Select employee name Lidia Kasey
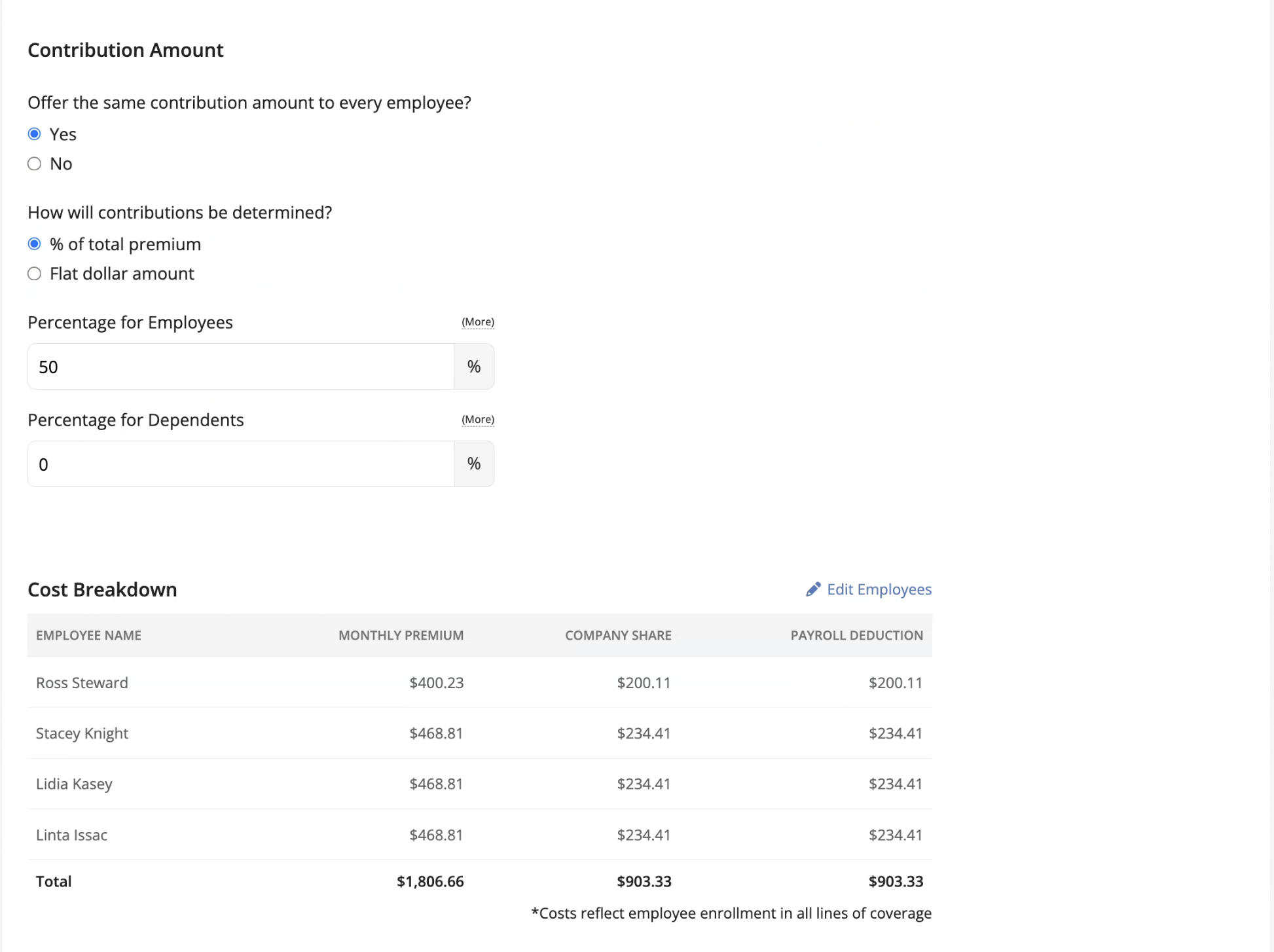Image resolution: width=1274 pixels, height=952 pixels. (x=74, y=784)
